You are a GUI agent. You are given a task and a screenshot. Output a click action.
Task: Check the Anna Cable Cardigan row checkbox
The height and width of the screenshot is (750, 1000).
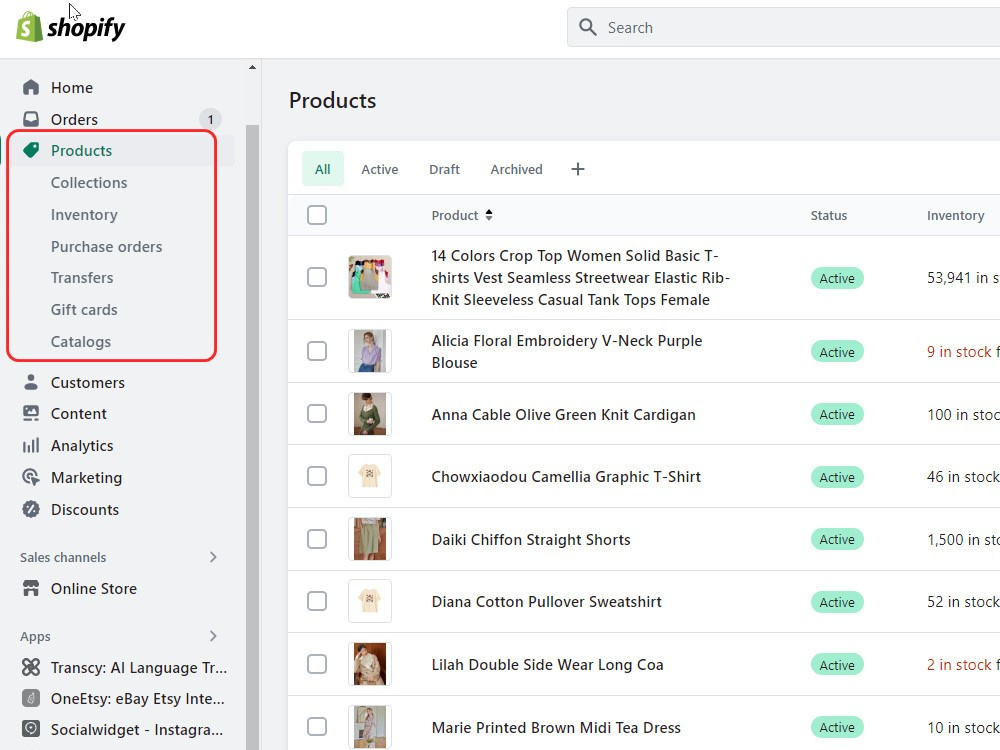click(x=317, y=413)
